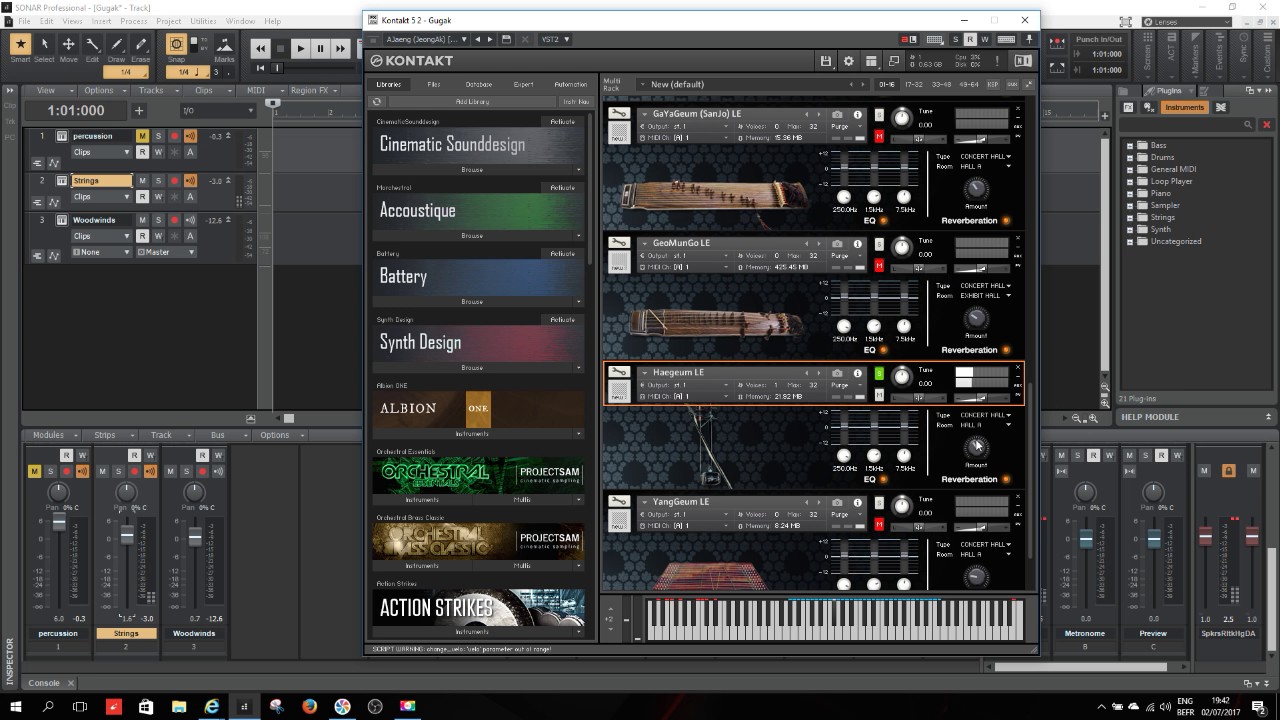The width and height of the screenshot is (1280, 720).
Task: Toggle the Snap to grid button
Action: pyautogui.click(x=176, y=44)
